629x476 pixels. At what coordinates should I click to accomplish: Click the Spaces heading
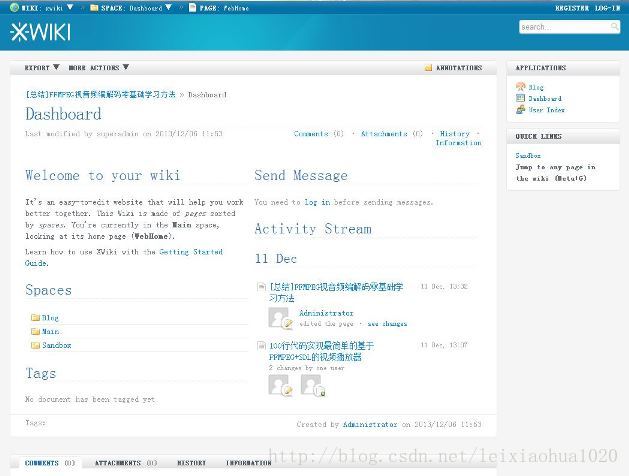(x=49, y=290)
